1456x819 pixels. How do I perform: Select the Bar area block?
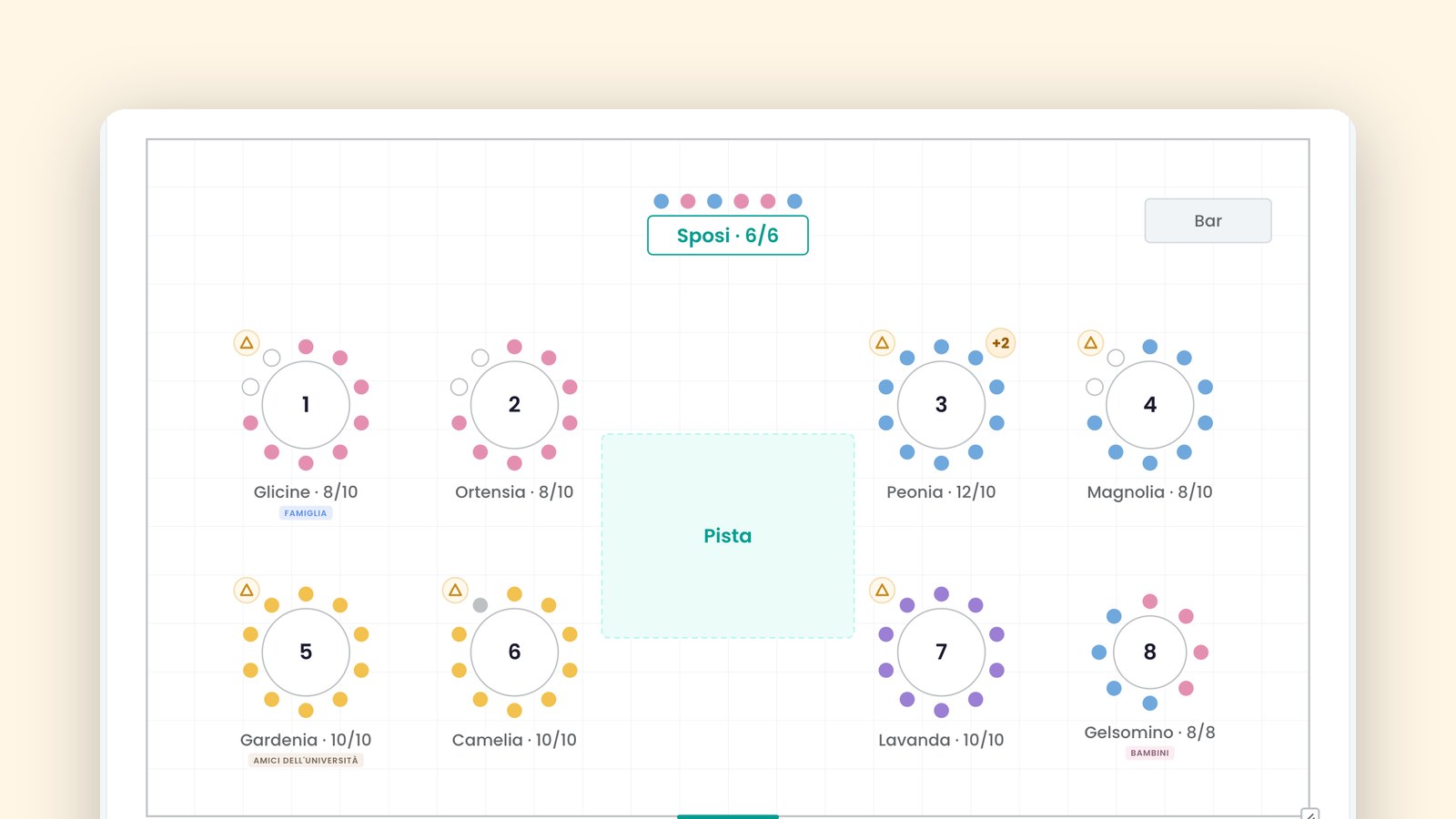1208,221
